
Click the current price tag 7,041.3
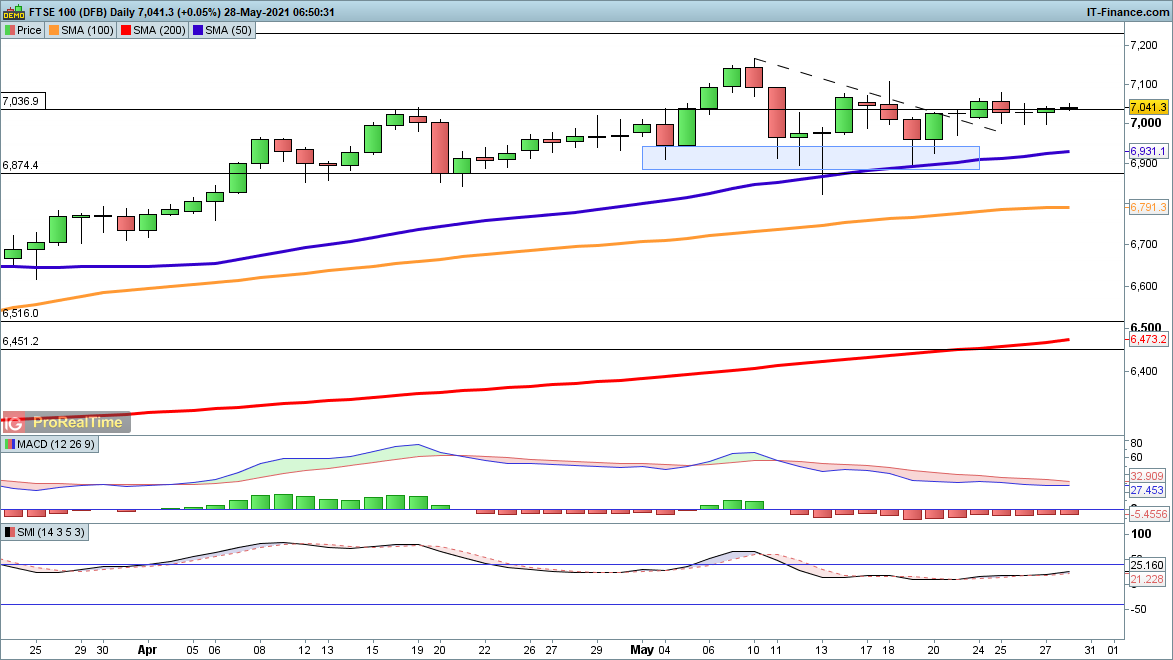1148,107
